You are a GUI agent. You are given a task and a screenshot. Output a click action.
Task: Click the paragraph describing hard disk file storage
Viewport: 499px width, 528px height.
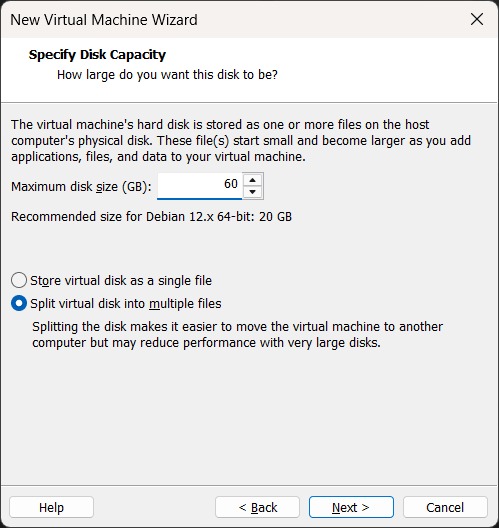(241, 140)
